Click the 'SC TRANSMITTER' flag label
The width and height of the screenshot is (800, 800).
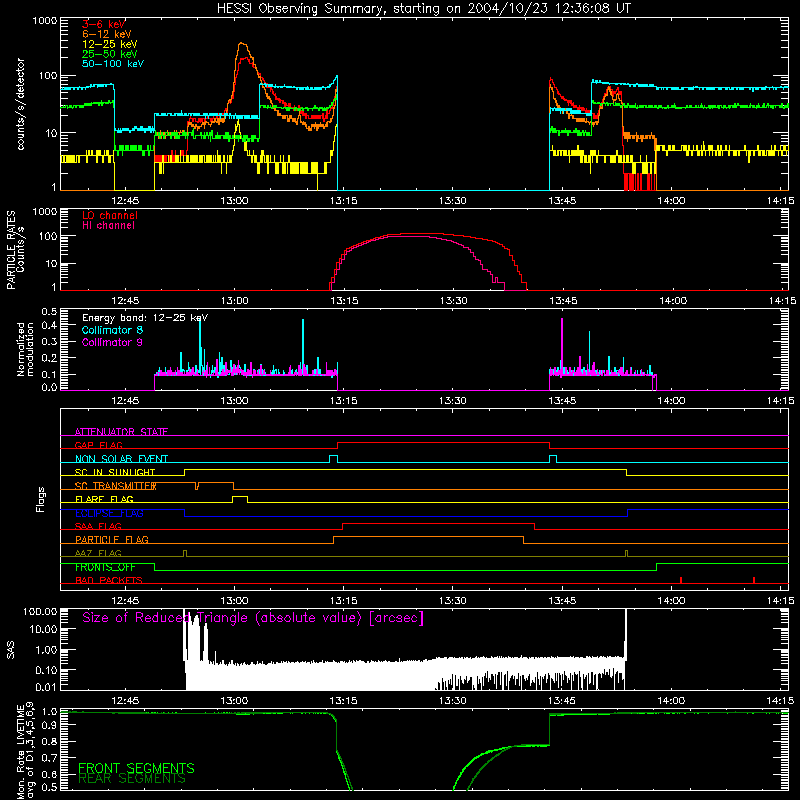(115, 486)
